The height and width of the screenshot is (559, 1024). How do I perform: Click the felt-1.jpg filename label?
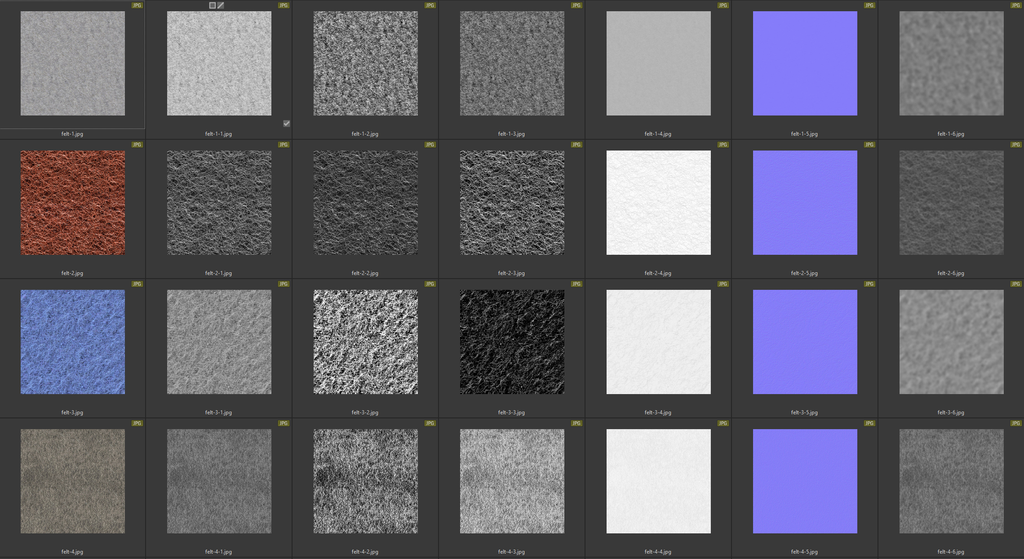click(73, 133)
